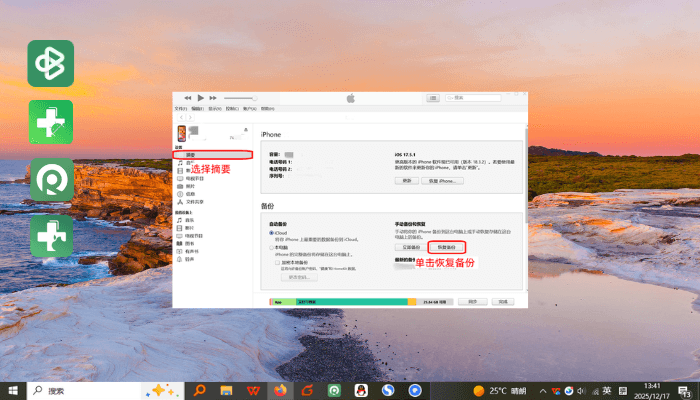Image resolution: width=700 pixels, height=400 pixels.
Task: Expand the system tray hidden icons chevron
Action: pyautogui.click(x=543, y=391)
